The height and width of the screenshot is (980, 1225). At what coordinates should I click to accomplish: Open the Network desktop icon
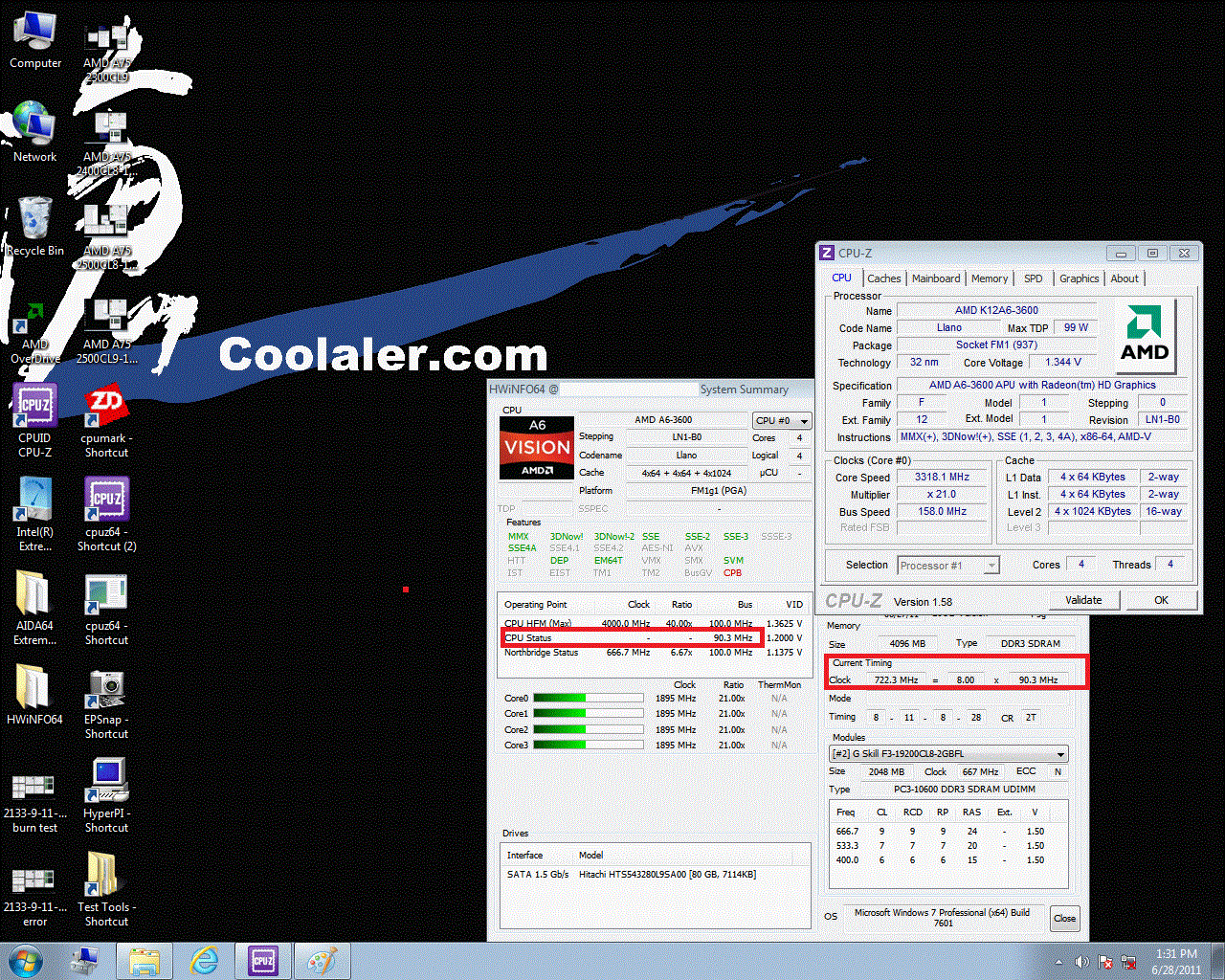(35, 132)
